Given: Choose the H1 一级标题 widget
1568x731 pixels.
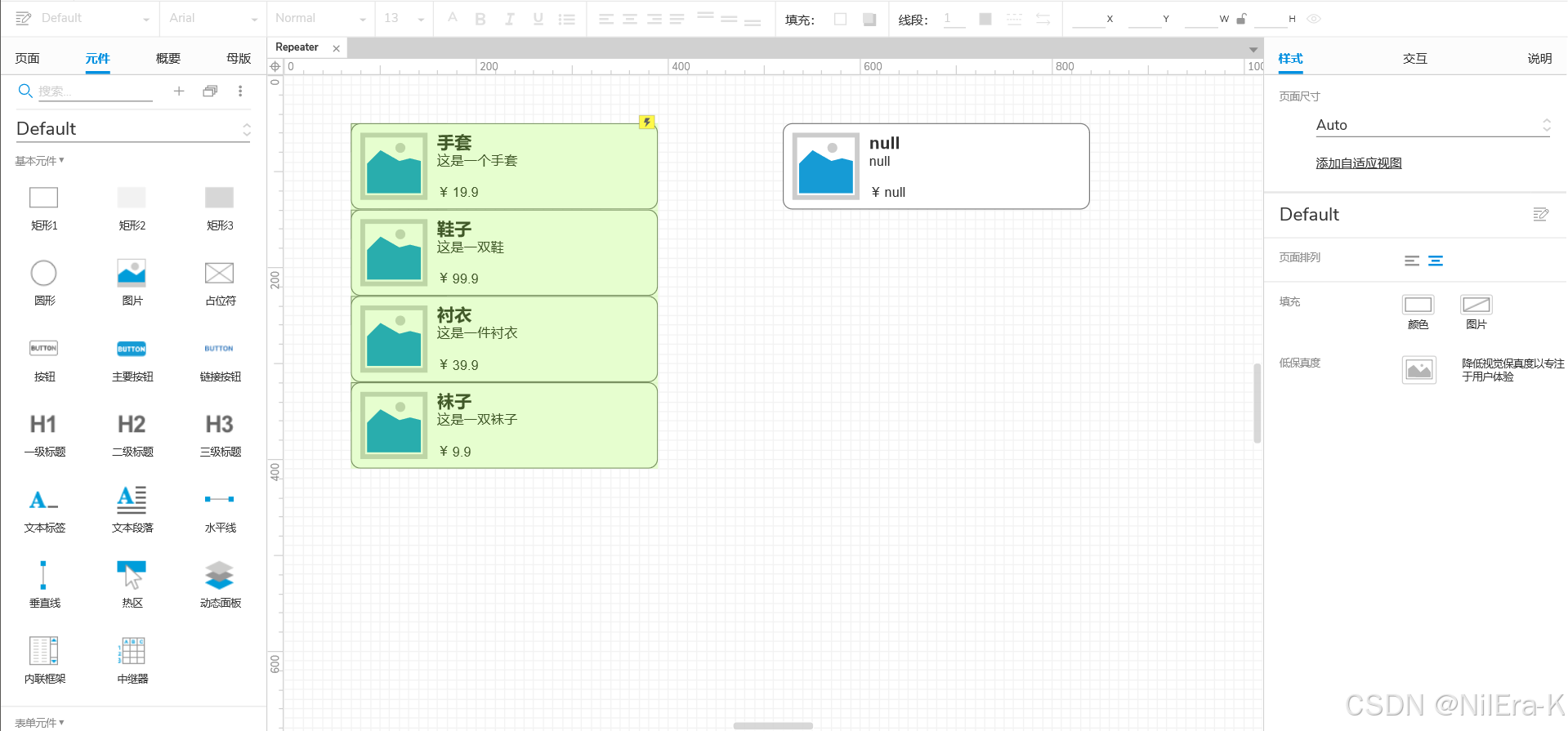Looking at the screenshot, I should [44, 435].
